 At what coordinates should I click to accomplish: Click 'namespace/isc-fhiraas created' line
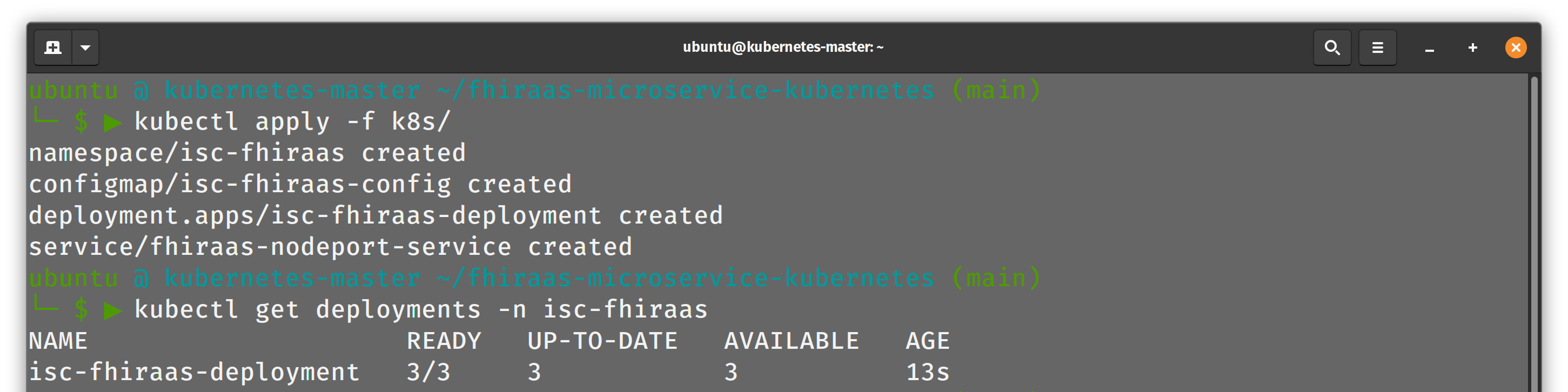tap(247, 153)
